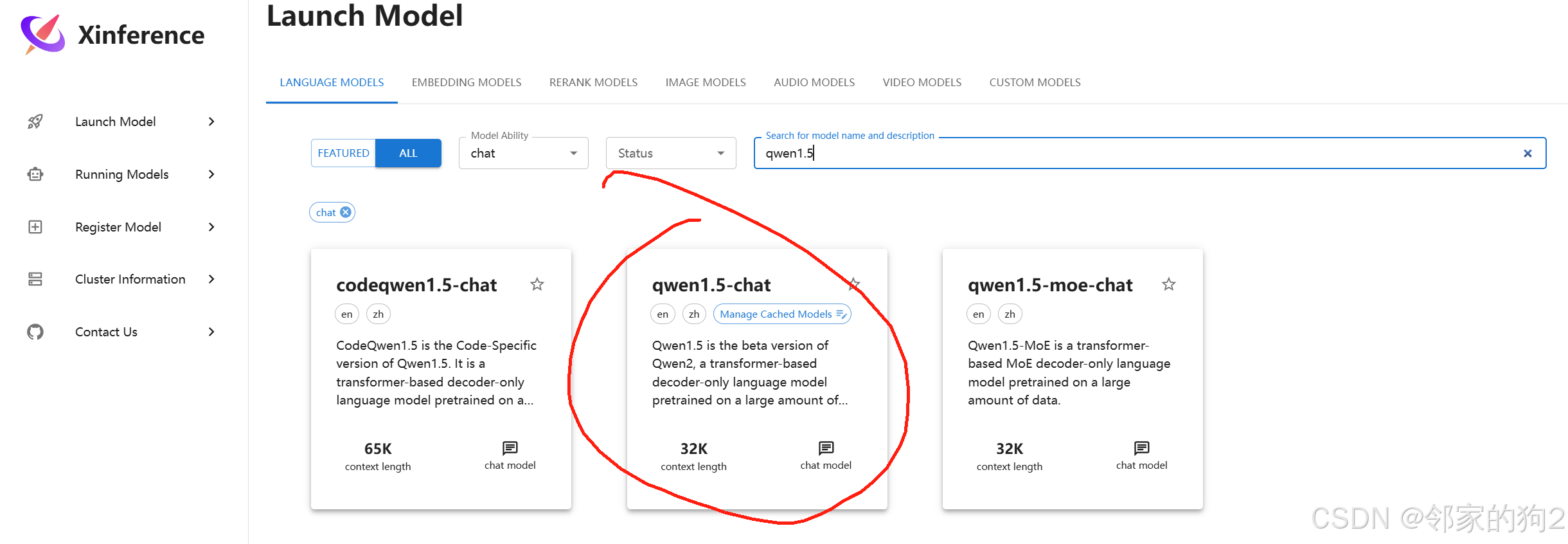Click the zh tag on qwen1.5-chat
The image size is (1568, 544).
coord(694,314)
